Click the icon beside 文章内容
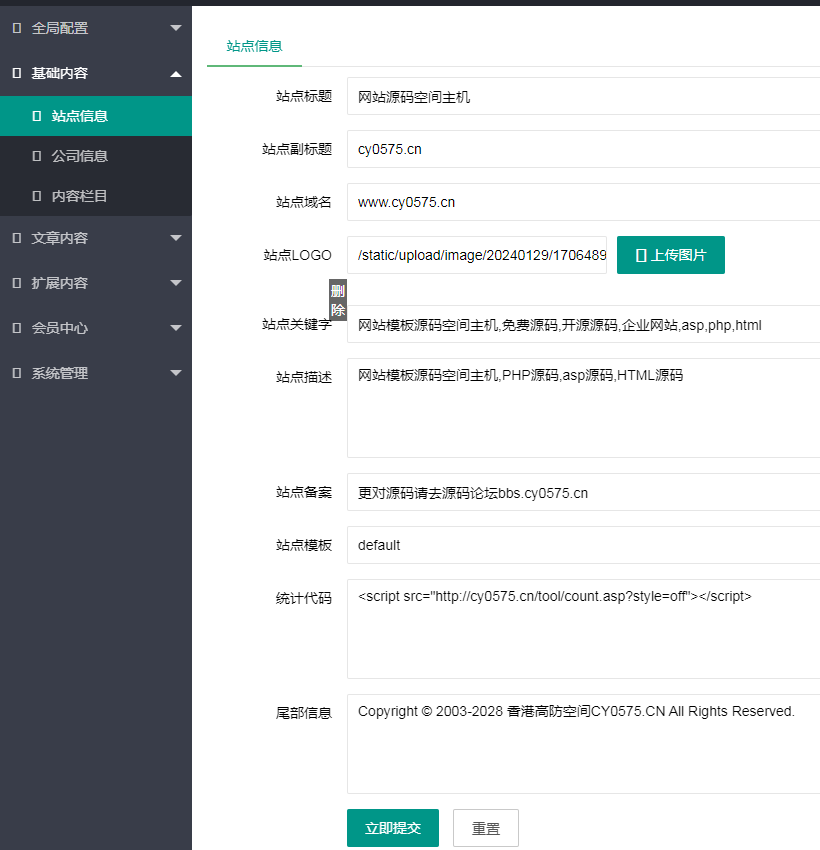The image size is (820, 850). tap(17, 238)
